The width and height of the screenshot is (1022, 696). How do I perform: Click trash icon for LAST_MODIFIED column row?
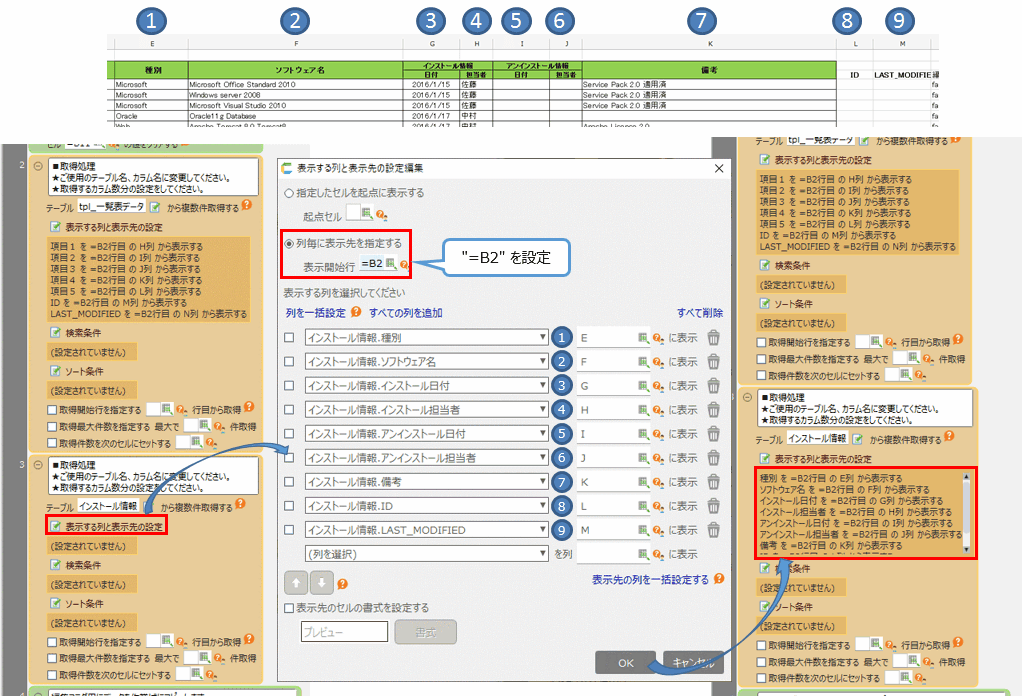(713, 530)
